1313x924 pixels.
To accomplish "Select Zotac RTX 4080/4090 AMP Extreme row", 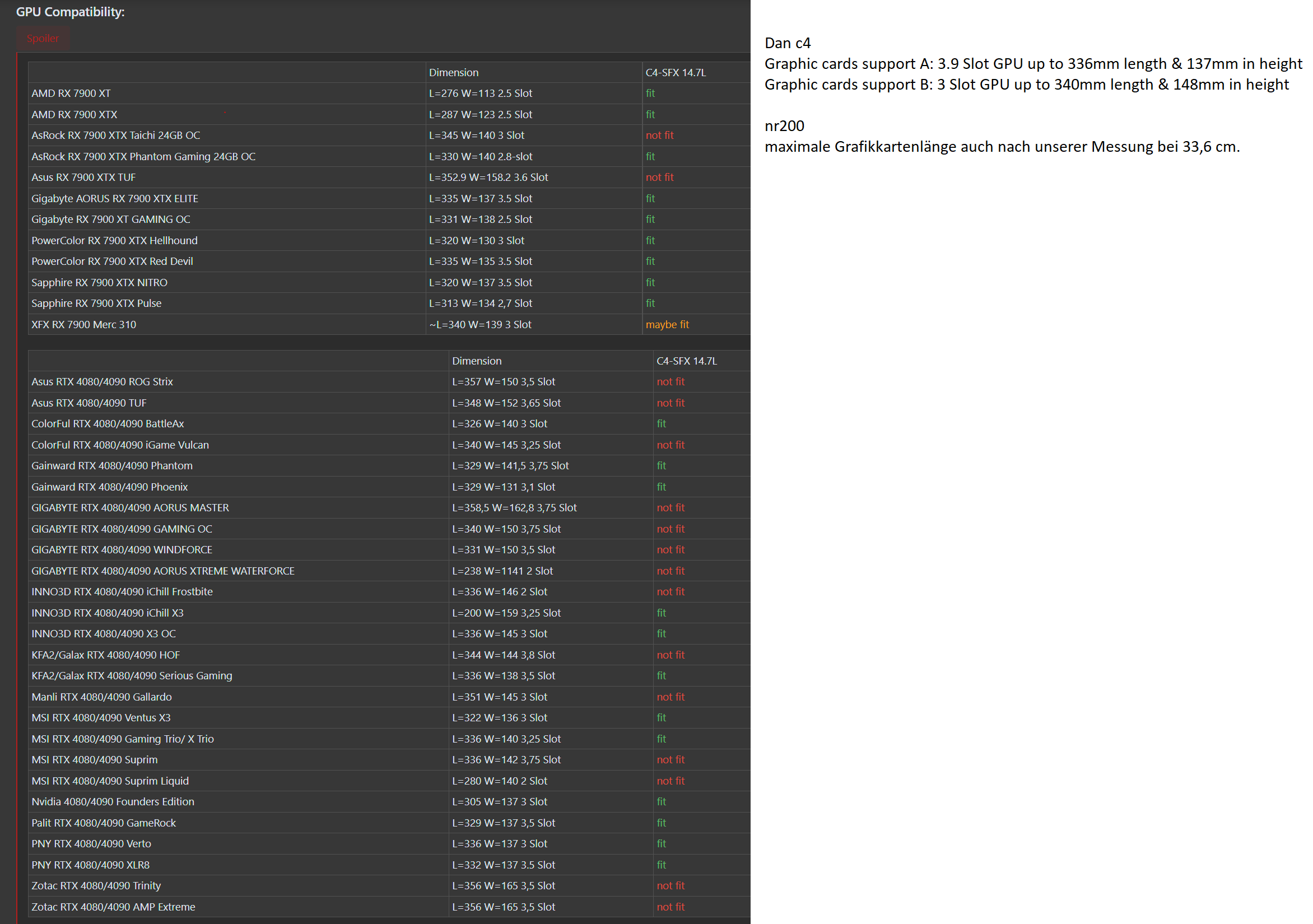I will pos(113,907).
